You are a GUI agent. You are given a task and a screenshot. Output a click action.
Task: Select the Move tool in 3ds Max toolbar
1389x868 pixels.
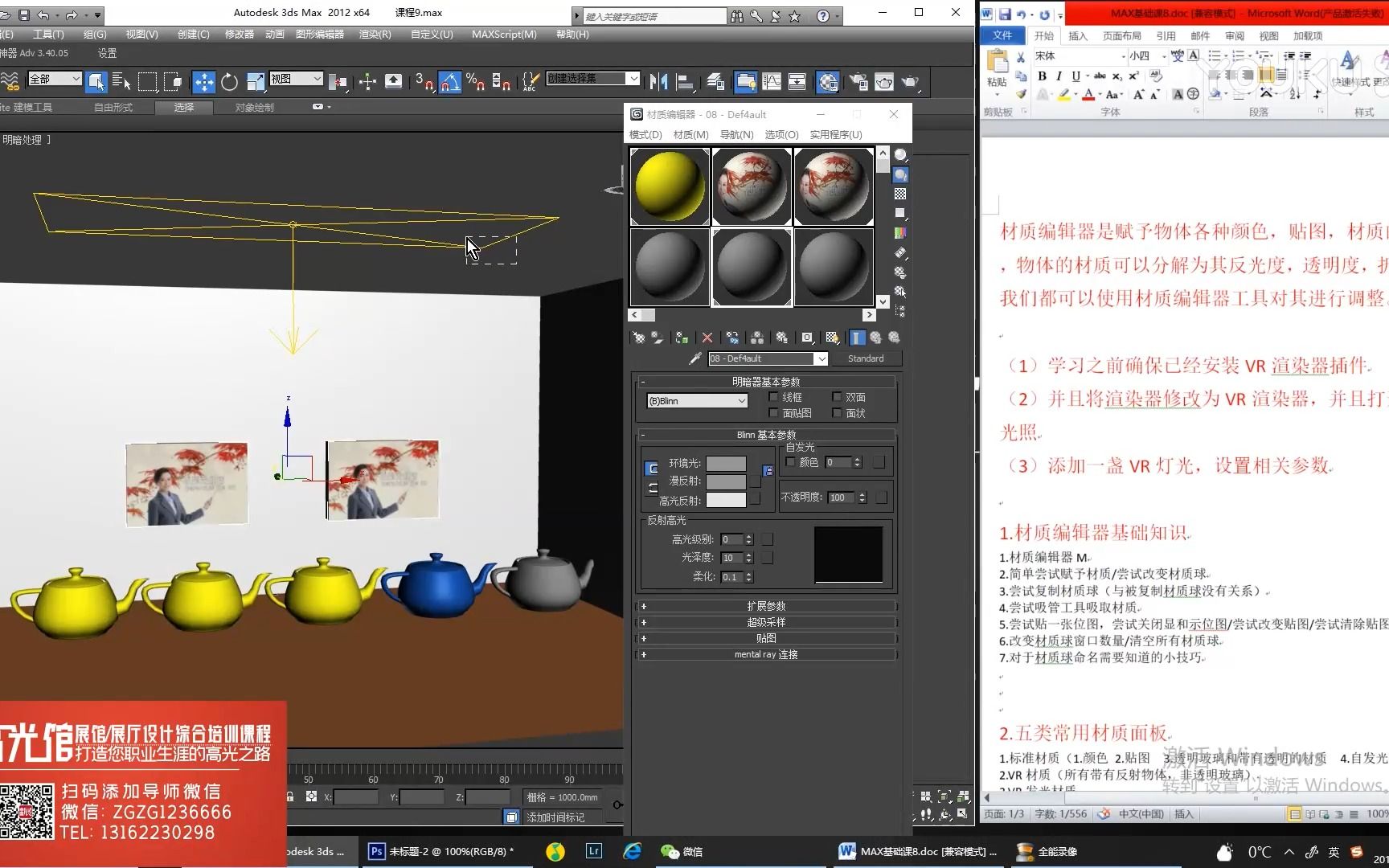click(204, 82)
